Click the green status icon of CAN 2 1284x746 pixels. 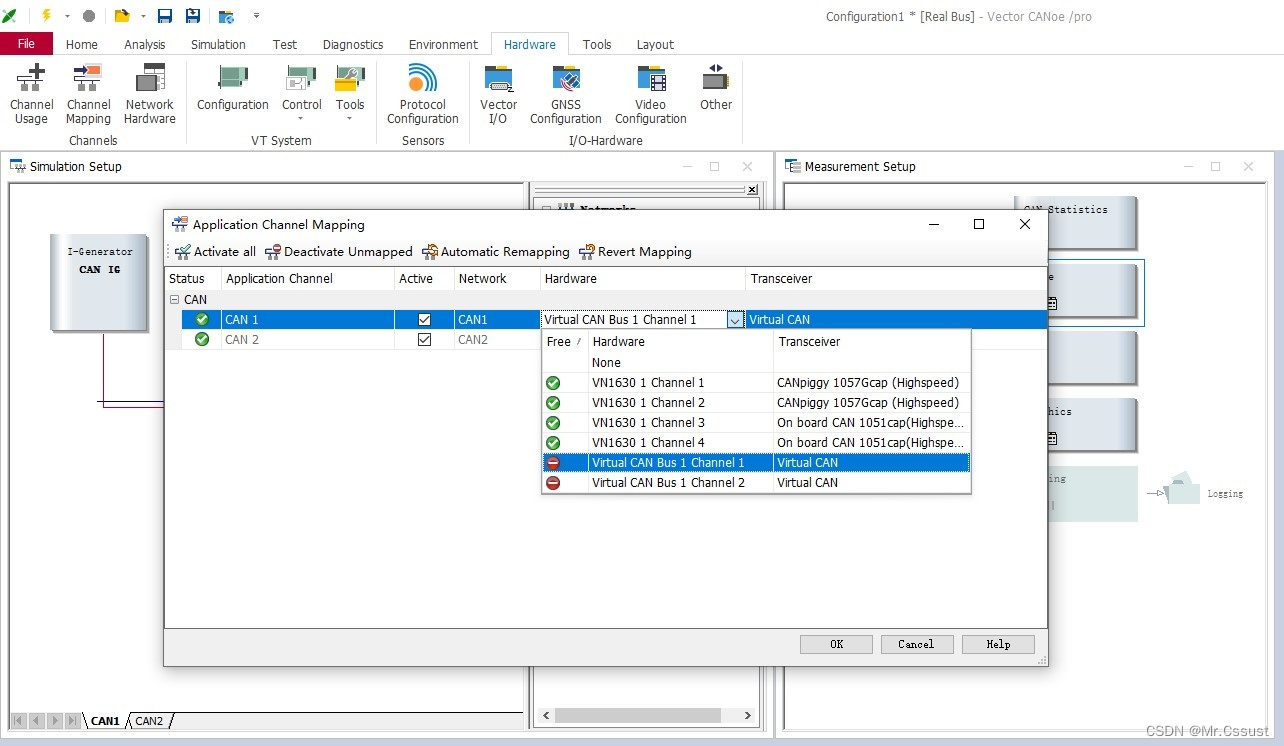202,339
